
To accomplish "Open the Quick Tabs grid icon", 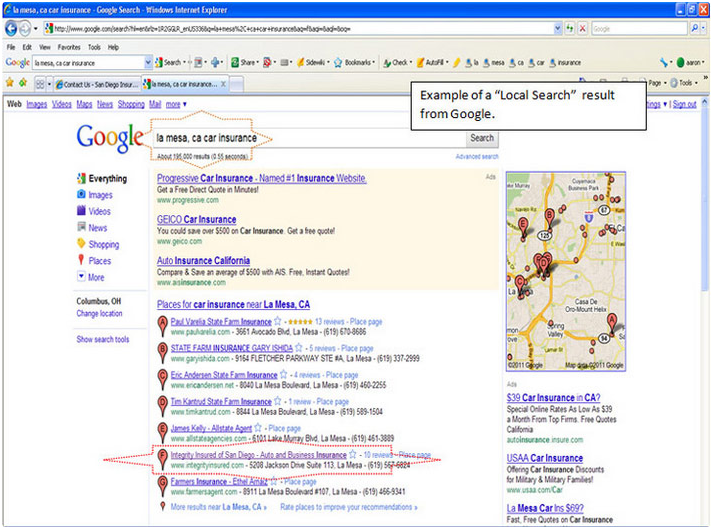I will 40,84.
